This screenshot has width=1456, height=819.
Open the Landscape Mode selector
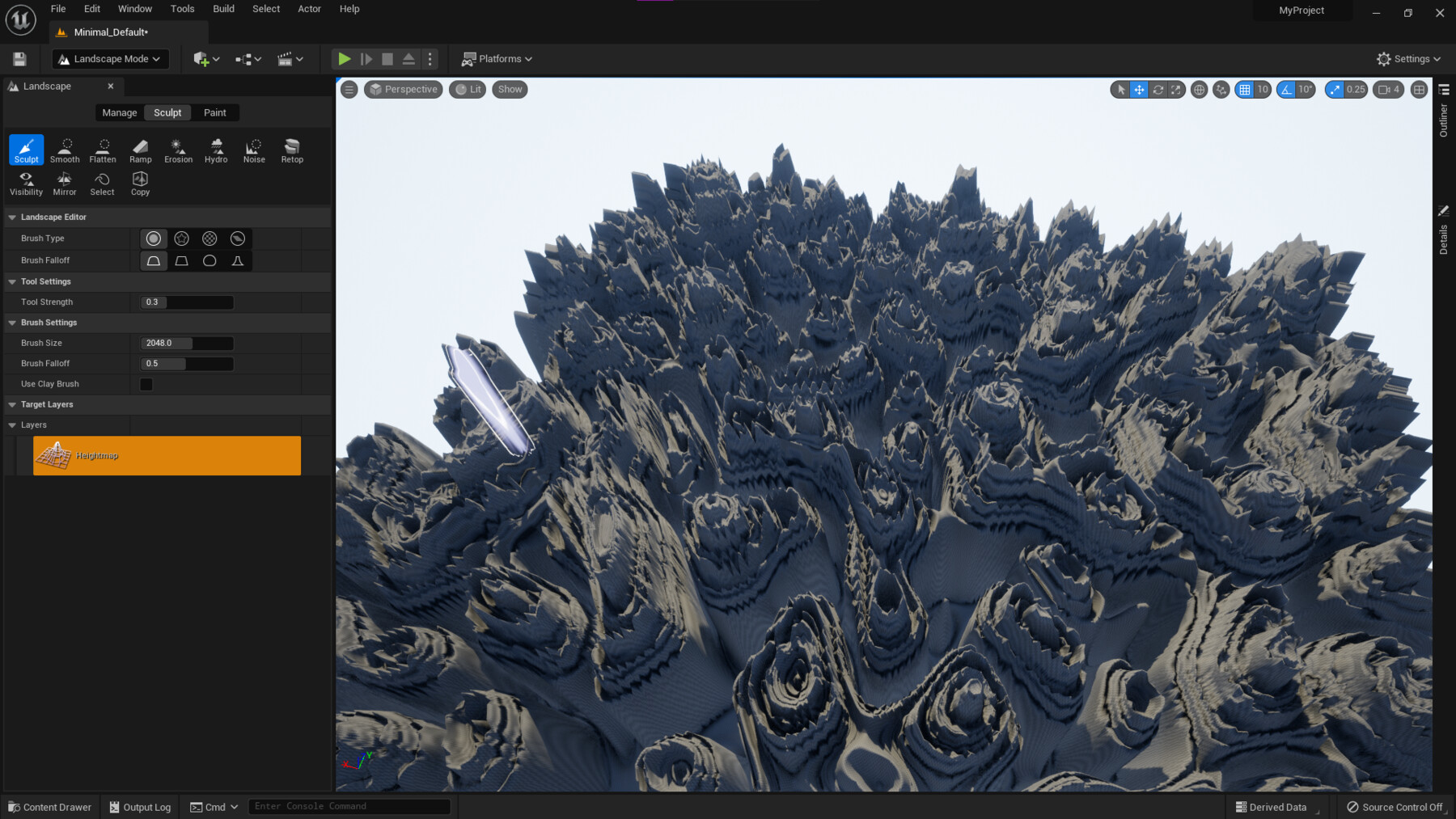(110, 58)
